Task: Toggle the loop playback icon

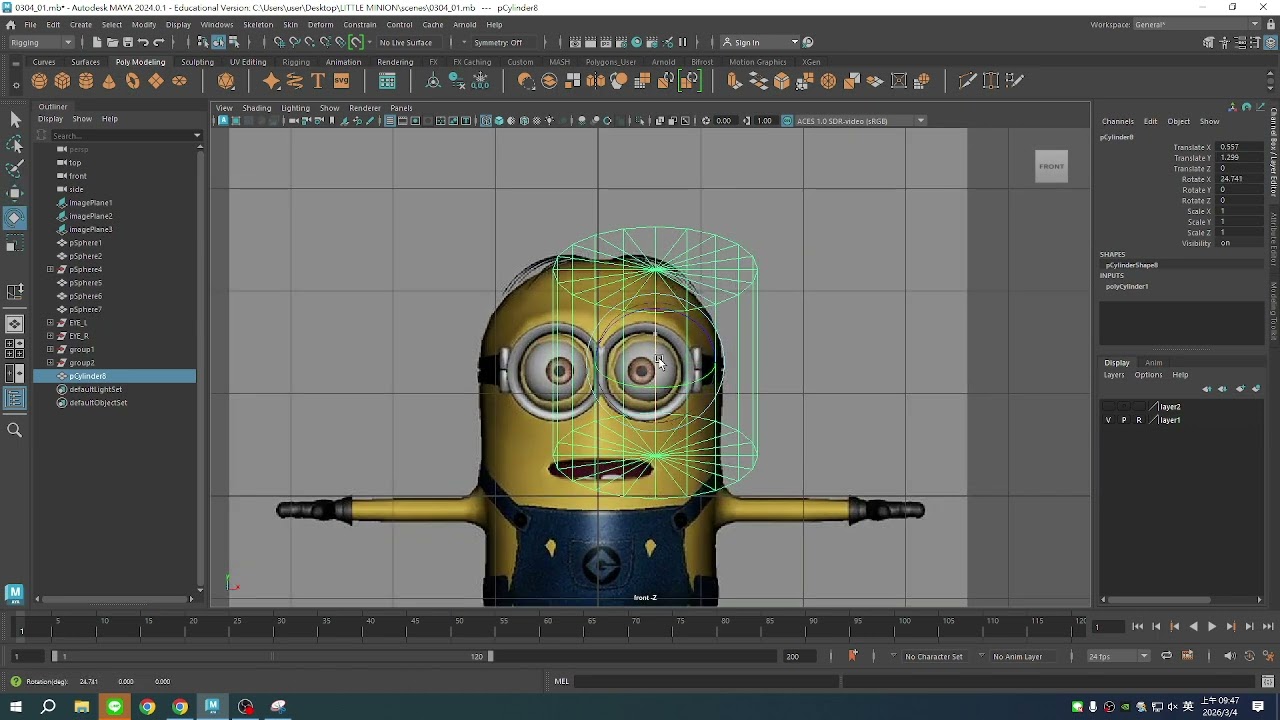Action: click(x=1166, y=656)
